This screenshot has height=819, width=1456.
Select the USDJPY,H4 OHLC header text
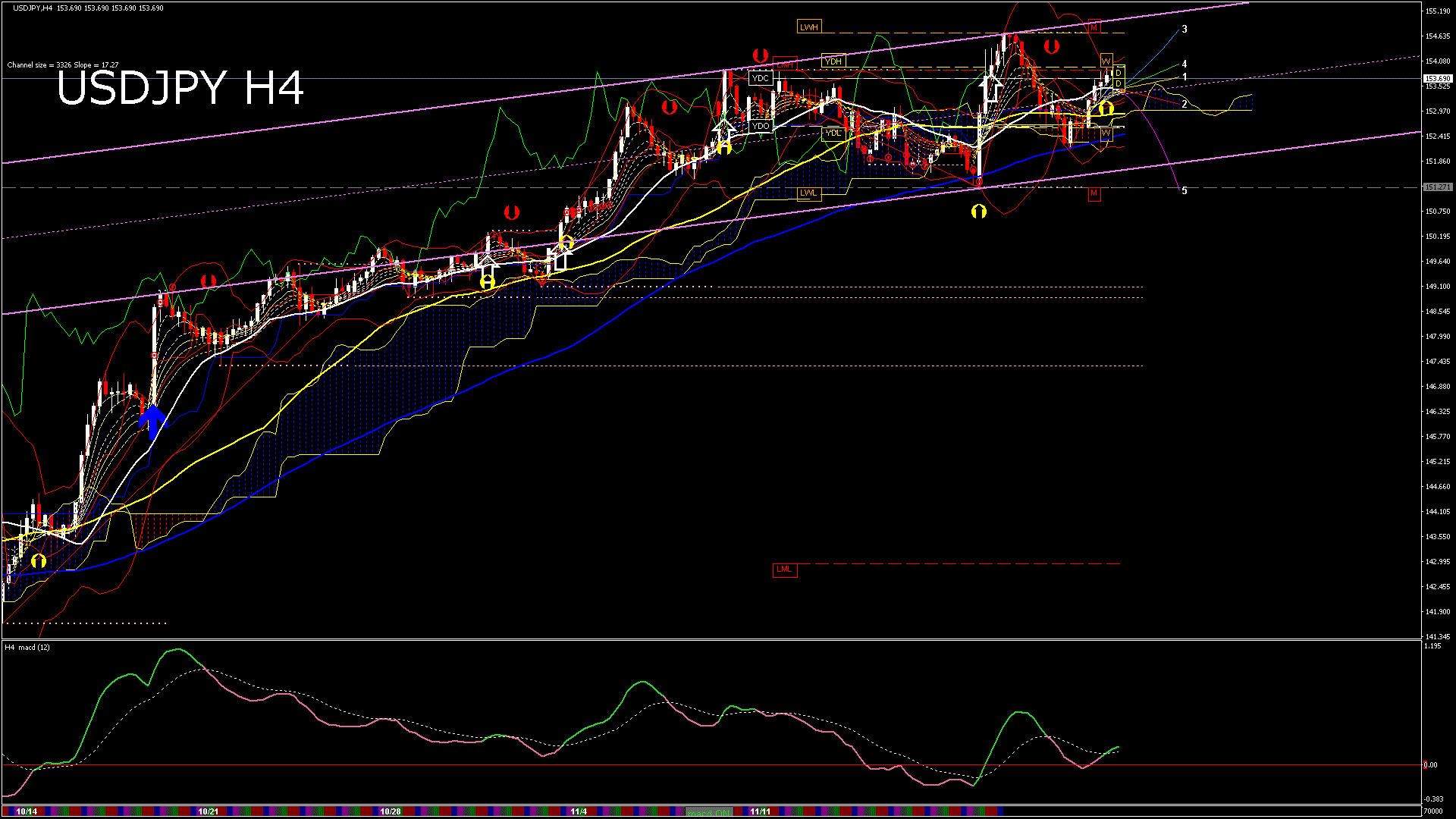tap(88, 8)
